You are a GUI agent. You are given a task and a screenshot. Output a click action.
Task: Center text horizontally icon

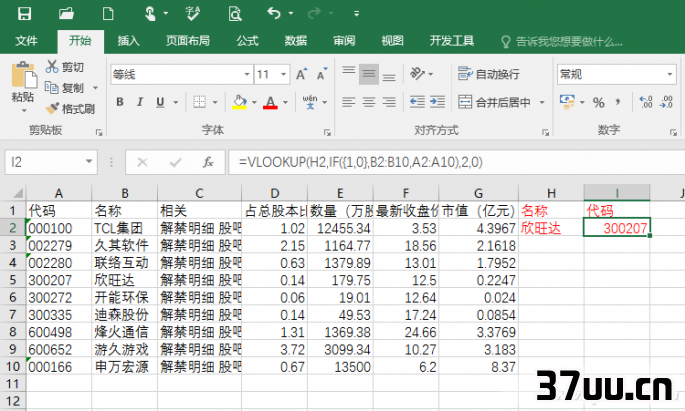[369, 102]
